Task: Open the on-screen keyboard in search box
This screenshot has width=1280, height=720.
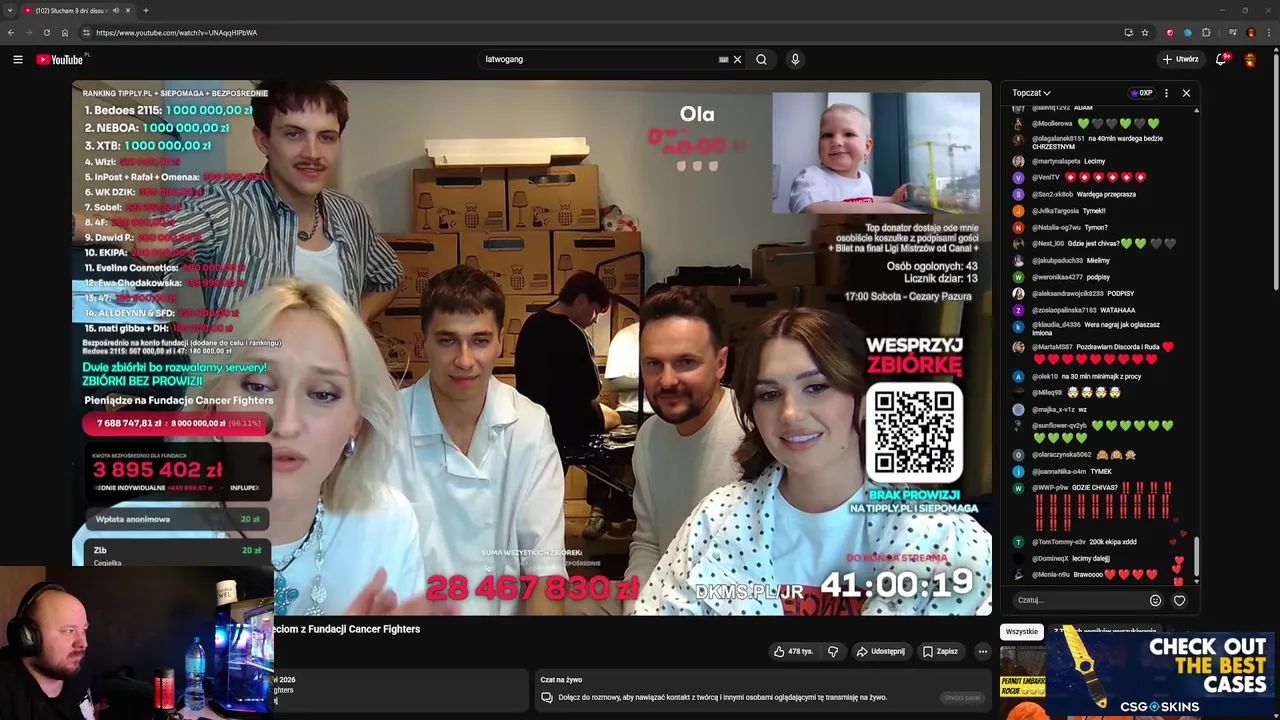Action: pyautogui.click(x=724, y=59)
